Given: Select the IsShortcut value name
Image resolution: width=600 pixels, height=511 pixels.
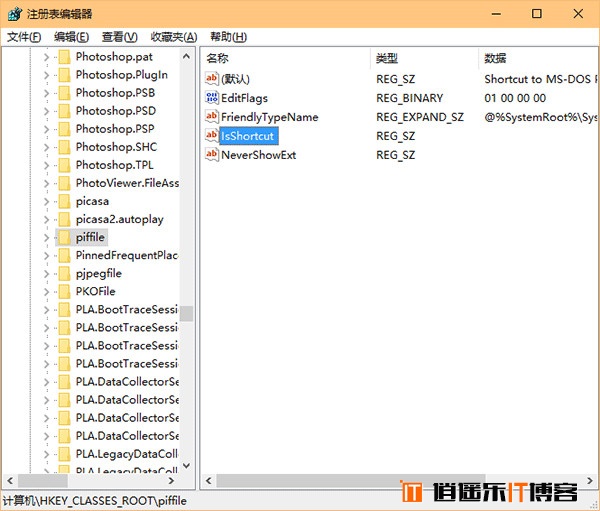Looking at the screenshot, I should click(x=248, y=136).
